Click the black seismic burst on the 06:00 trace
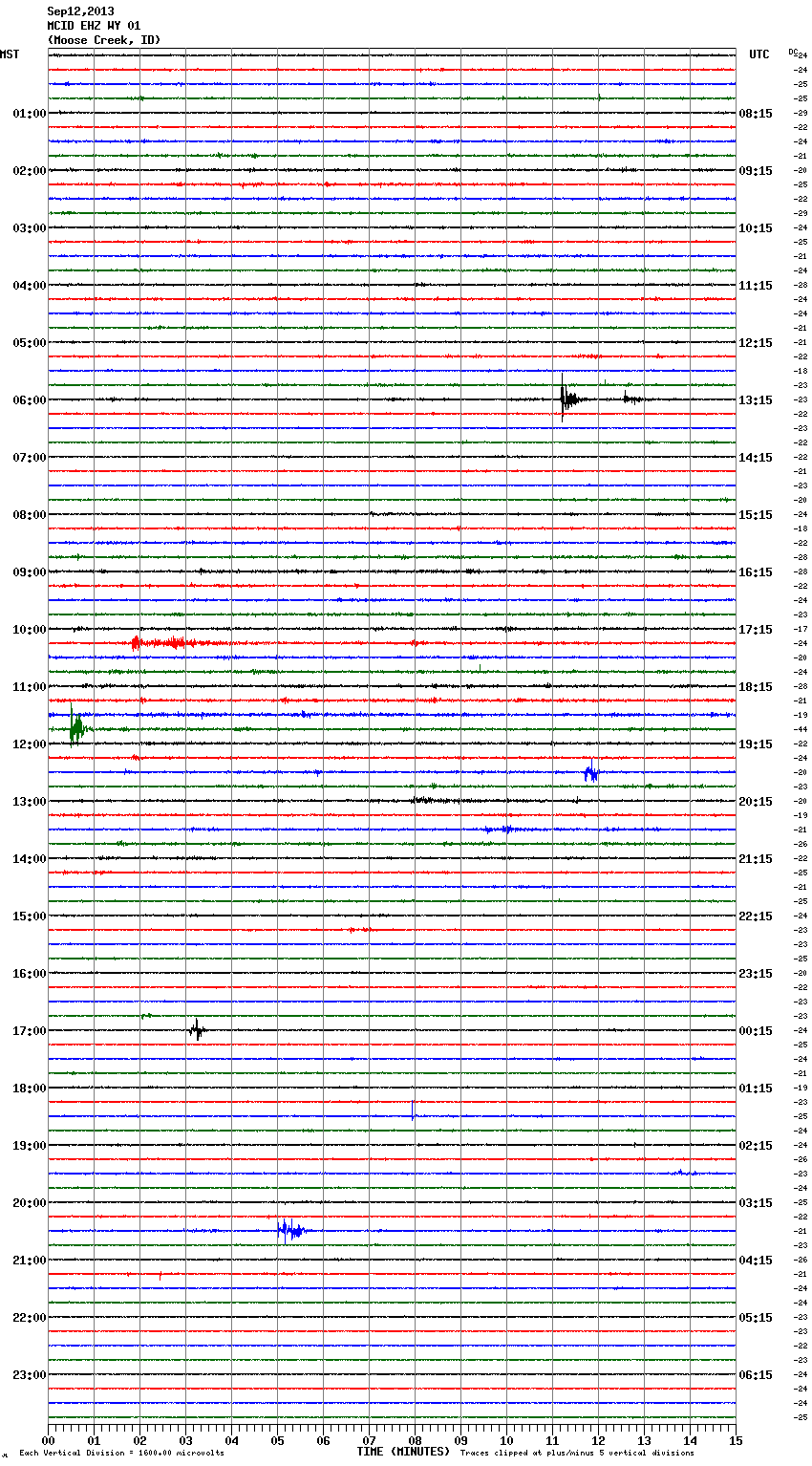The height and width of the screenshot is (1466, 812). tap(569, 399)
